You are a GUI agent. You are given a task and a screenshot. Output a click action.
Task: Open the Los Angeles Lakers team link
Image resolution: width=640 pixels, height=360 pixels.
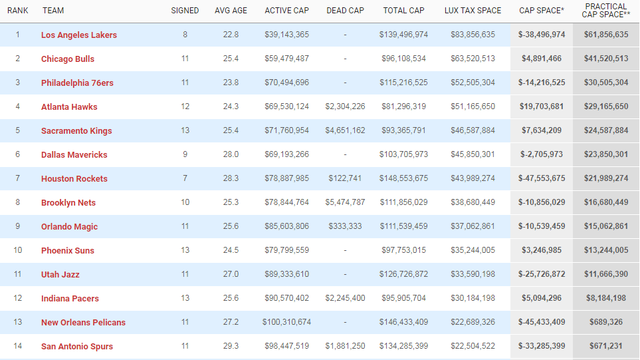(79, 35)
